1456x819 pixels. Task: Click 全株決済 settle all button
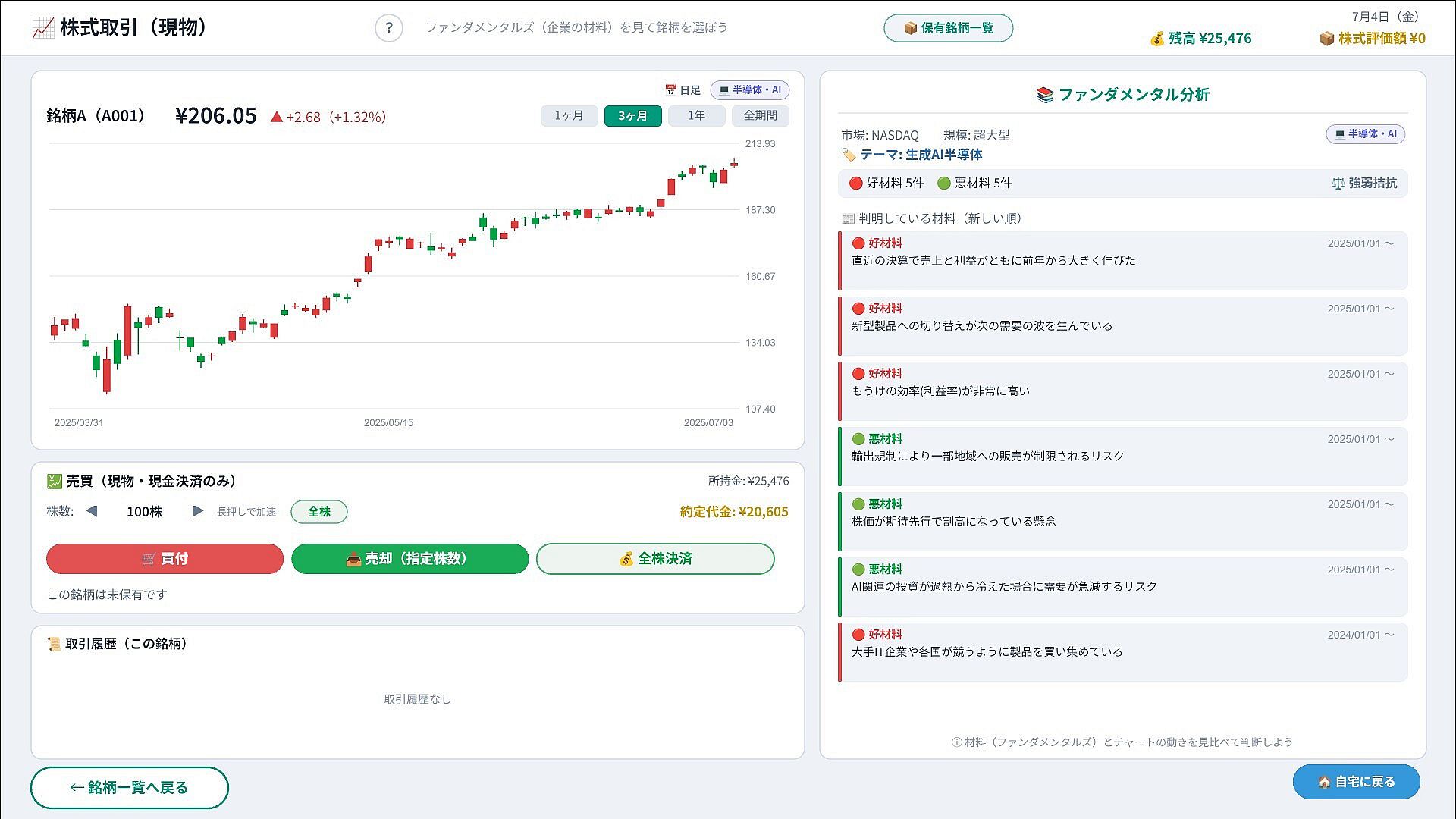pos(655,559)
